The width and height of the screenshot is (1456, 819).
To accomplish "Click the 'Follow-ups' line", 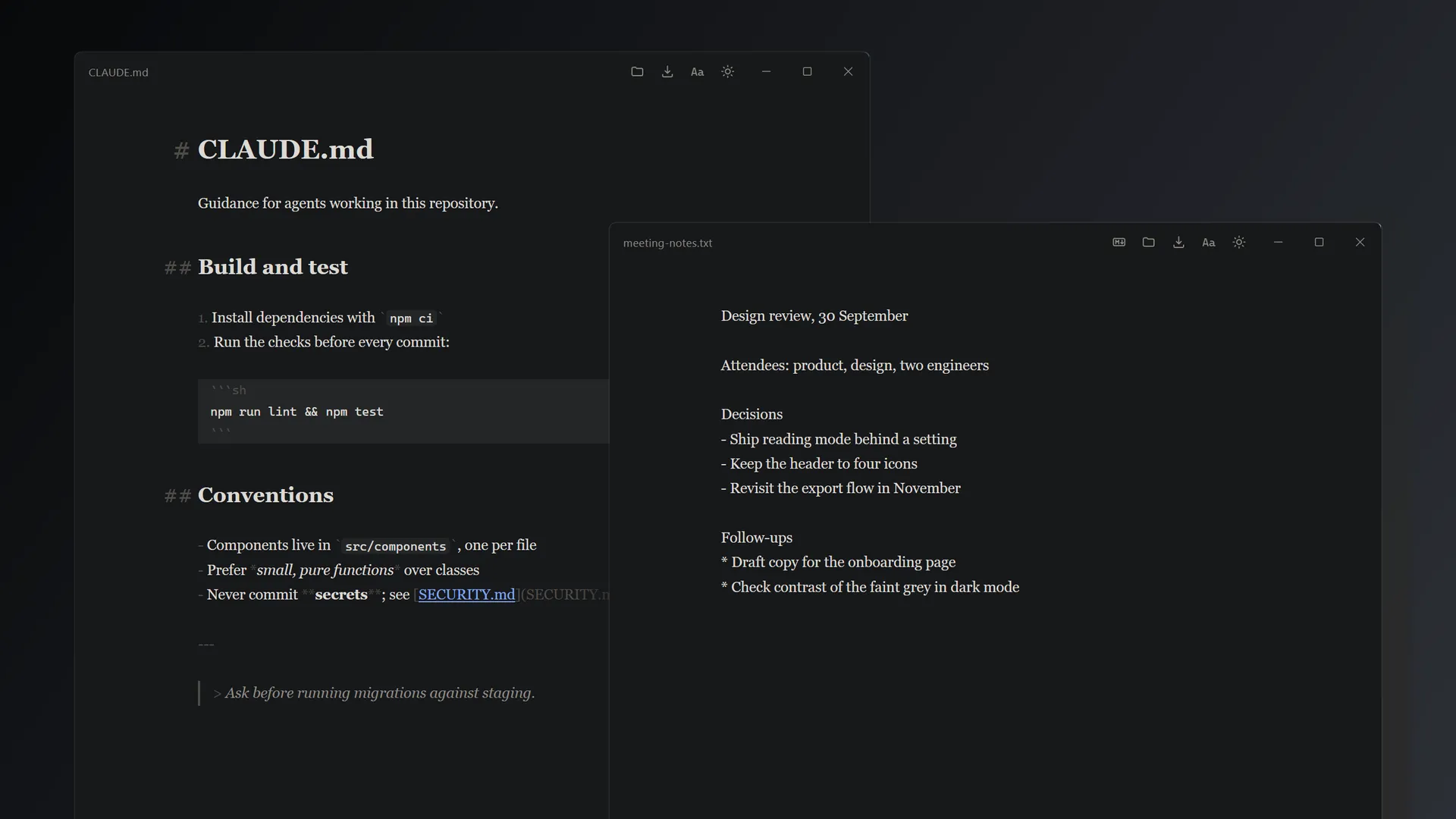I will (x=756, y=538).
